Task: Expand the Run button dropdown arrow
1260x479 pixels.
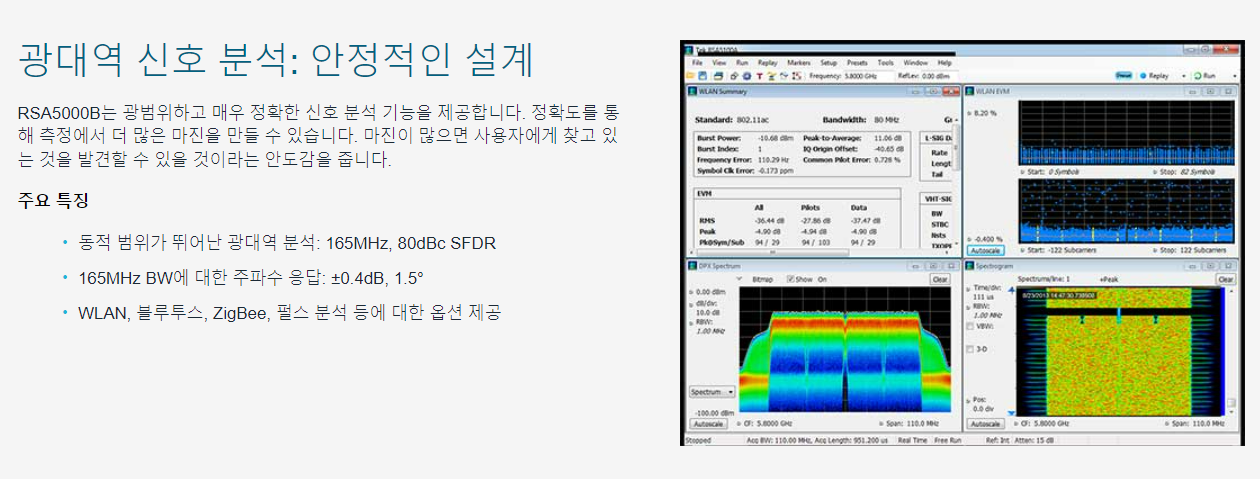Action: (1234, 76)
